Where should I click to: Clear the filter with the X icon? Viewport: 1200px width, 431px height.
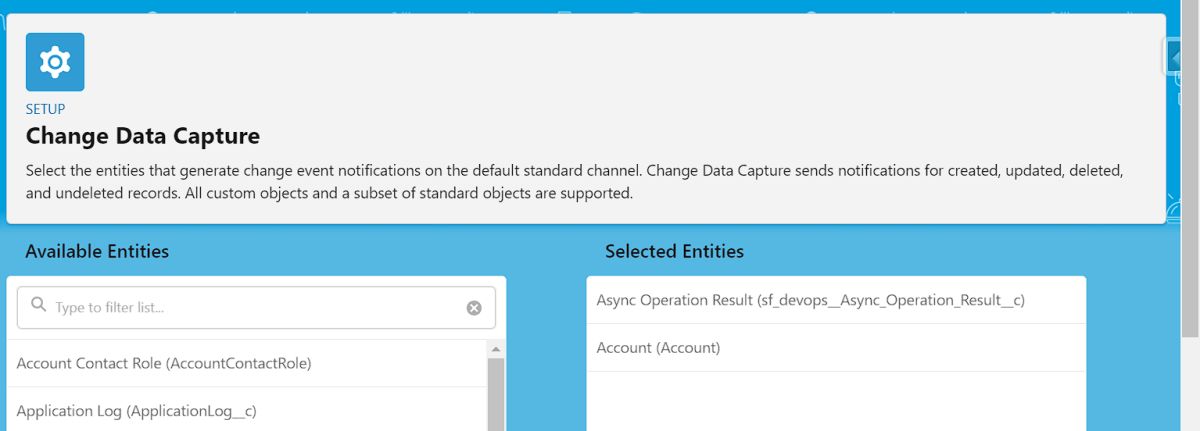click(474, 308)
